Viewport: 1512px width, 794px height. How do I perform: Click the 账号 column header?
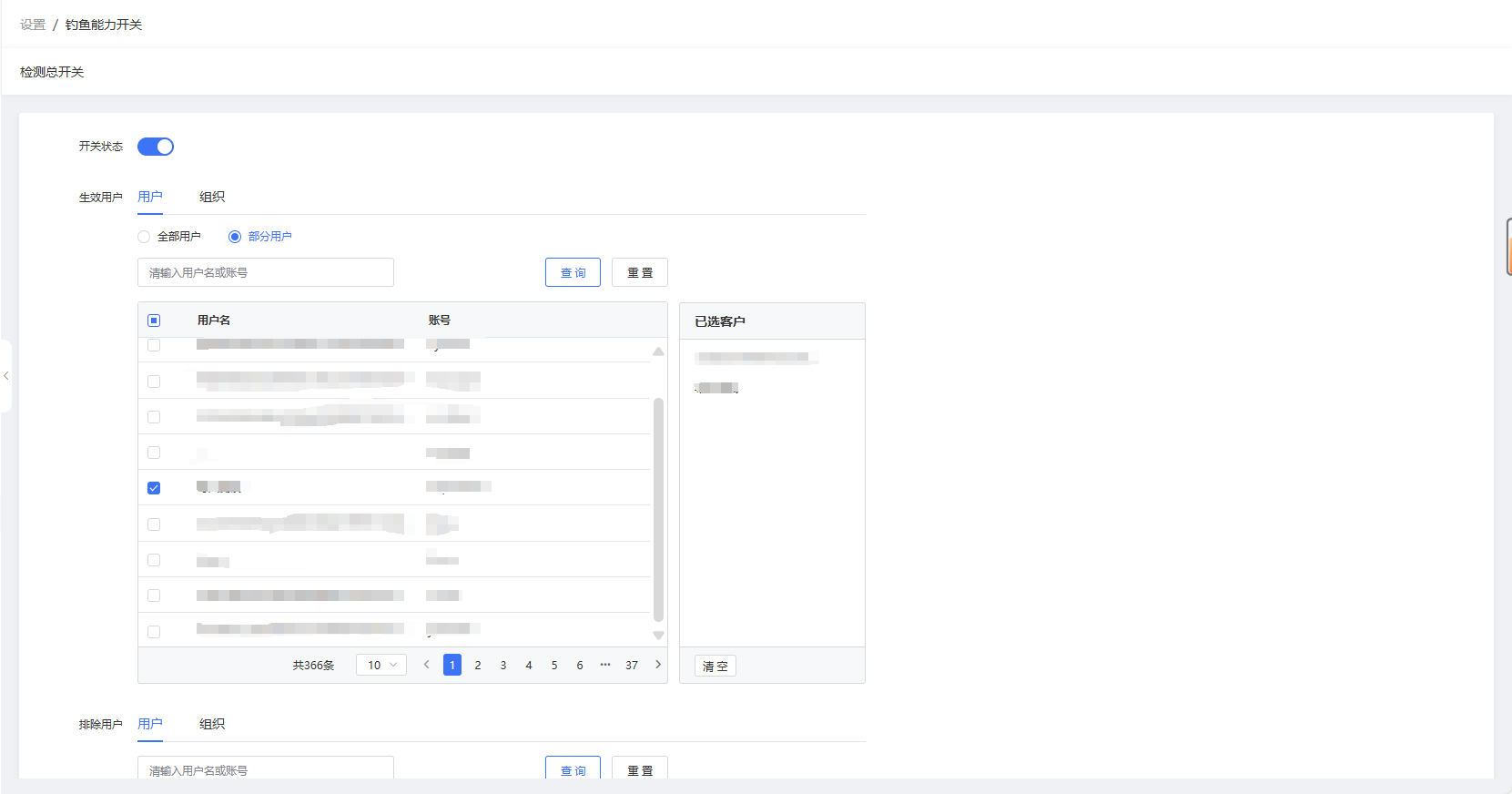[440, 321]
